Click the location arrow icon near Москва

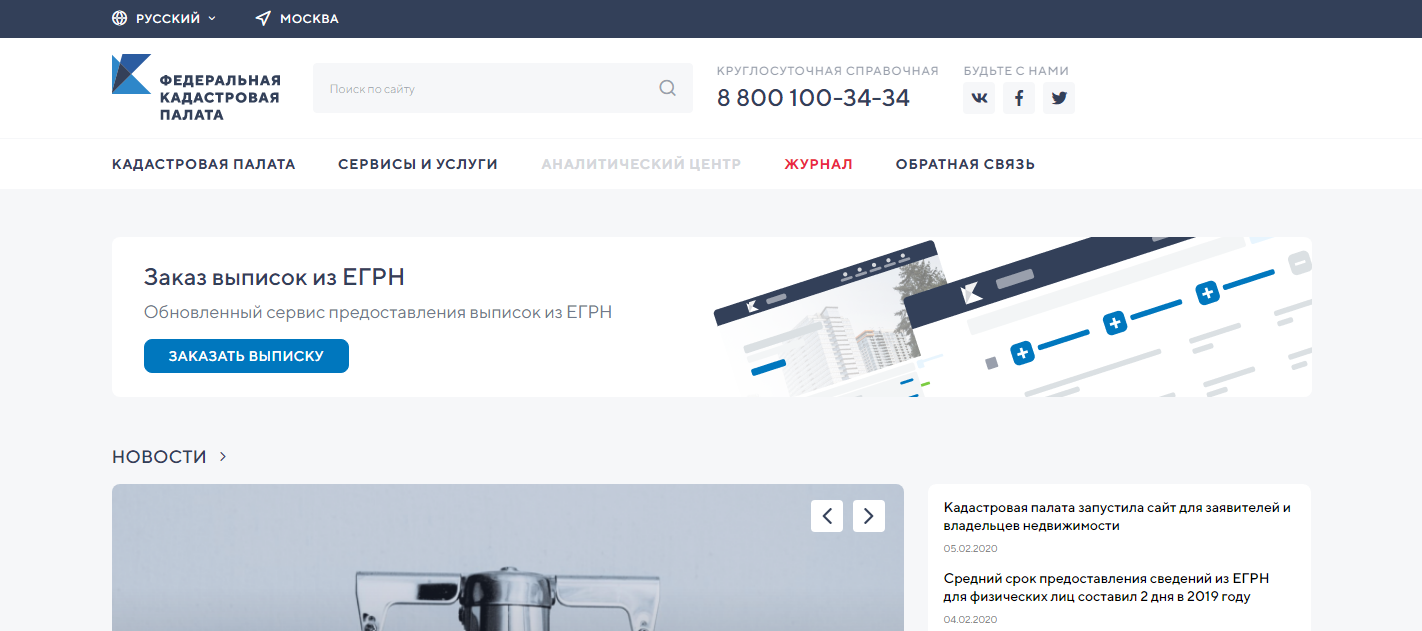pyautogui.click(x=263, y=19)
